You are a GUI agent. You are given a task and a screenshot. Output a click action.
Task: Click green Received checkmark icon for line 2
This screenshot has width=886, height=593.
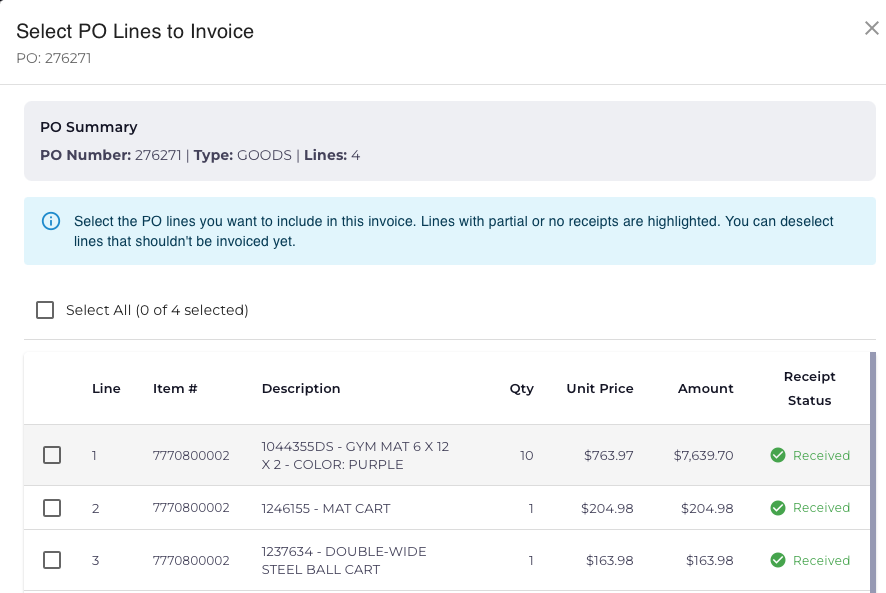pyautogui.click(x=778, y=508)
